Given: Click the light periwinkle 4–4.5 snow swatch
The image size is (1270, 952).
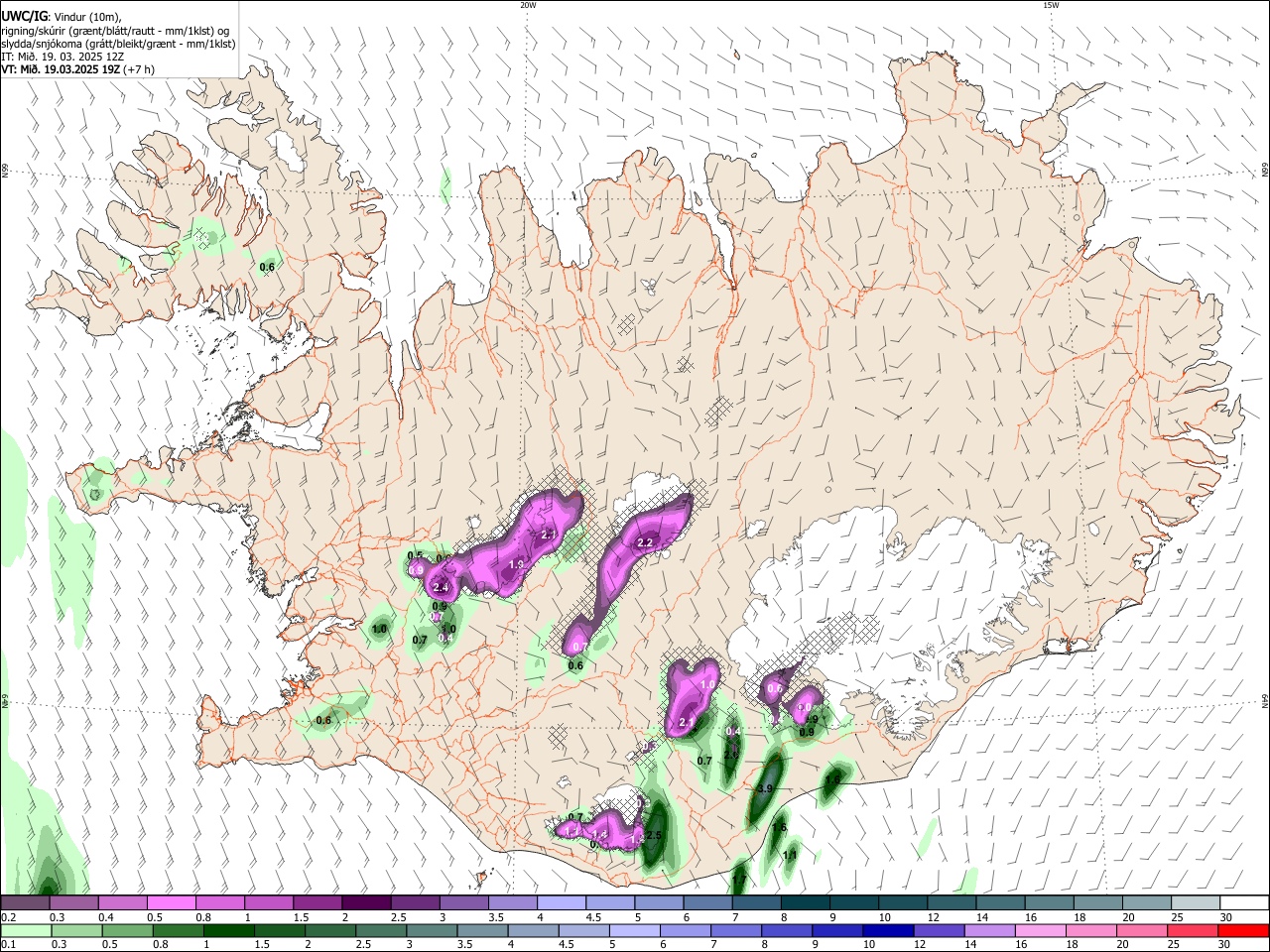Looking at the screenshot, I should coord(561,902).
